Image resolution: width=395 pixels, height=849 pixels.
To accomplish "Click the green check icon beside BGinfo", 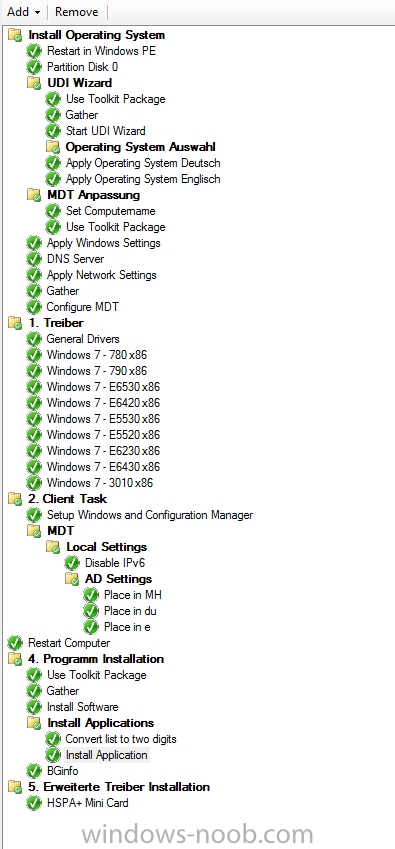I will coord(34,771).
